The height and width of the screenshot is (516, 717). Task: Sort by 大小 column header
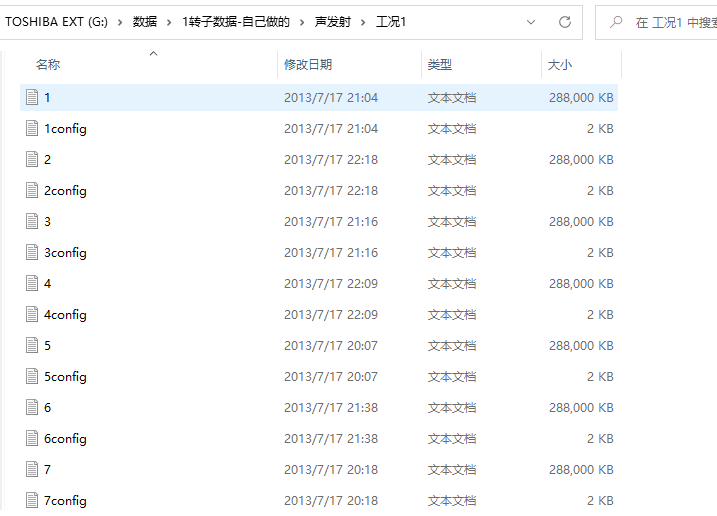tap(560, 65)
